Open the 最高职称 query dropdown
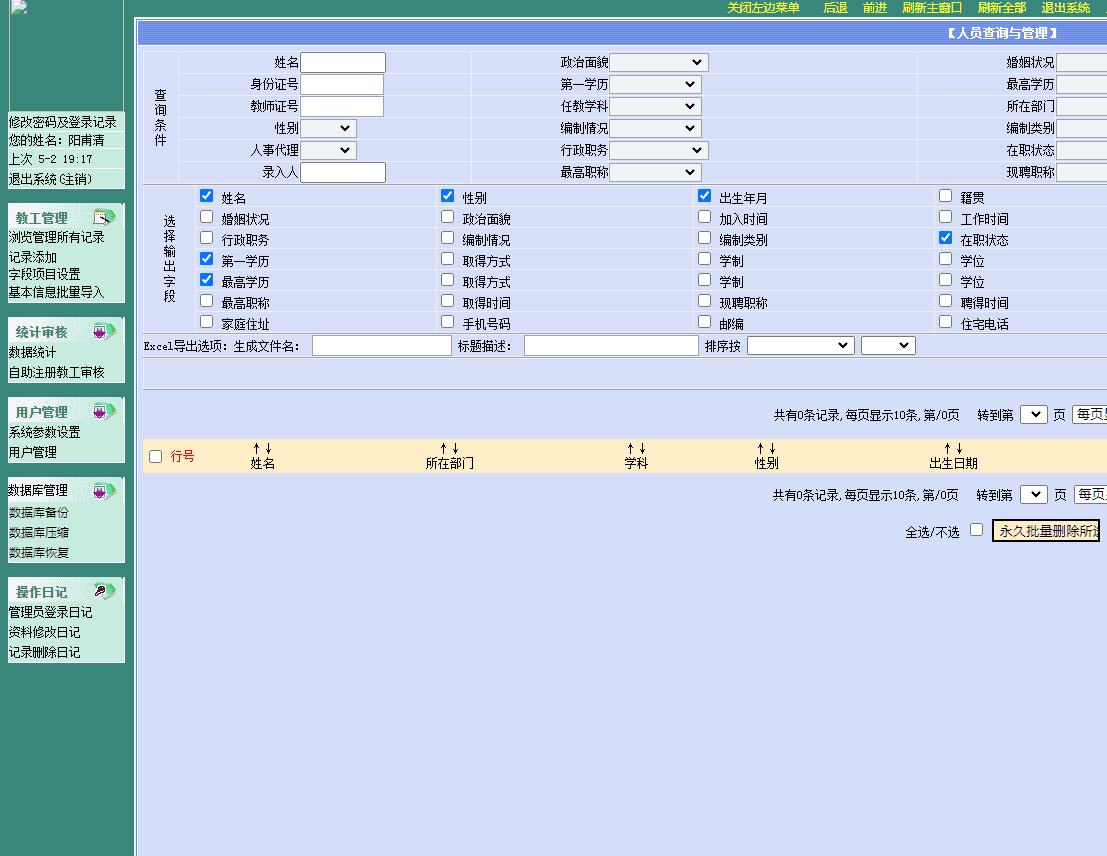 (x=655, y=172)
